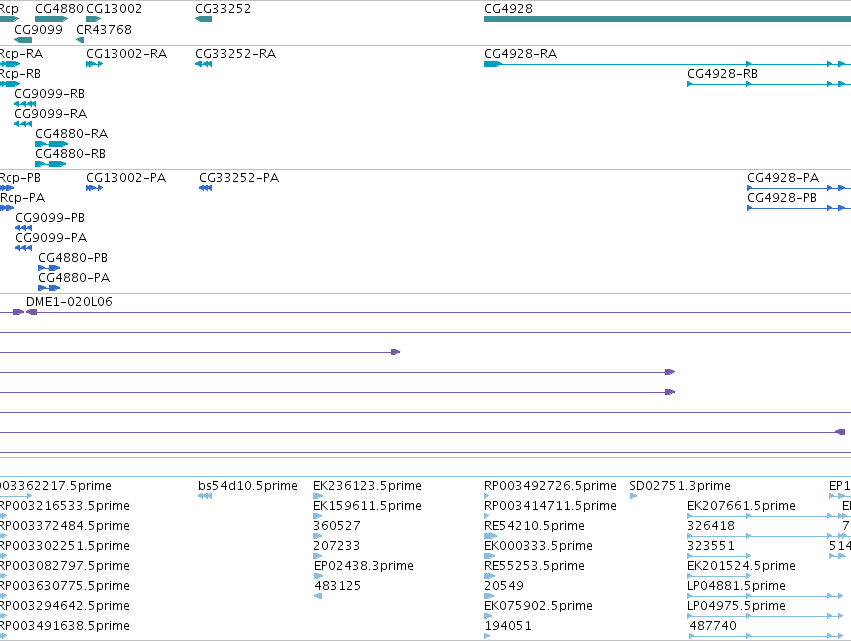Image resolution: width=851 pixels, height=641 pixels.
Task: Click the CG4880-PA protein label
Action: (x=74, y=278)
